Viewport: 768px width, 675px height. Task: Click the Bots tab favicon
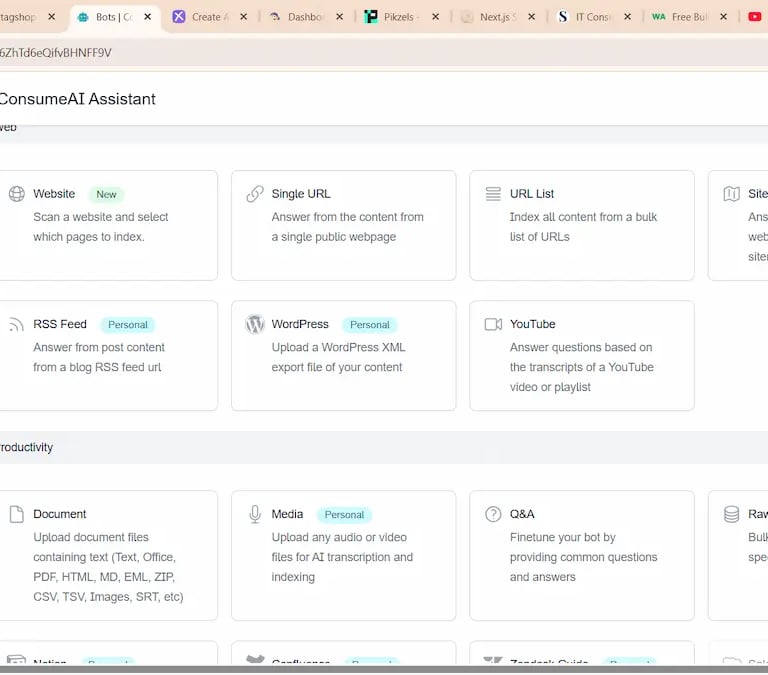[83, 17]
